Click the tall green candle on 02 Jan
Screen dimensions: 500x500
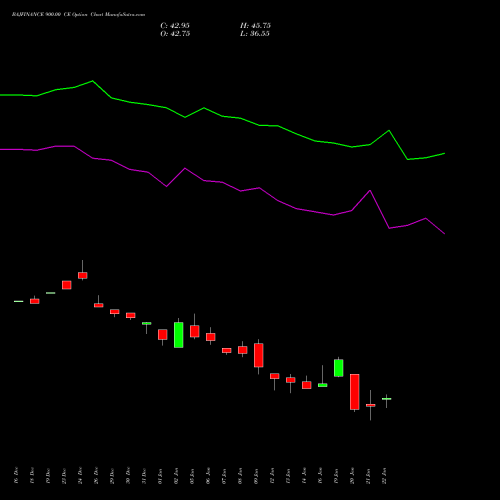click(x=179, y=335)
